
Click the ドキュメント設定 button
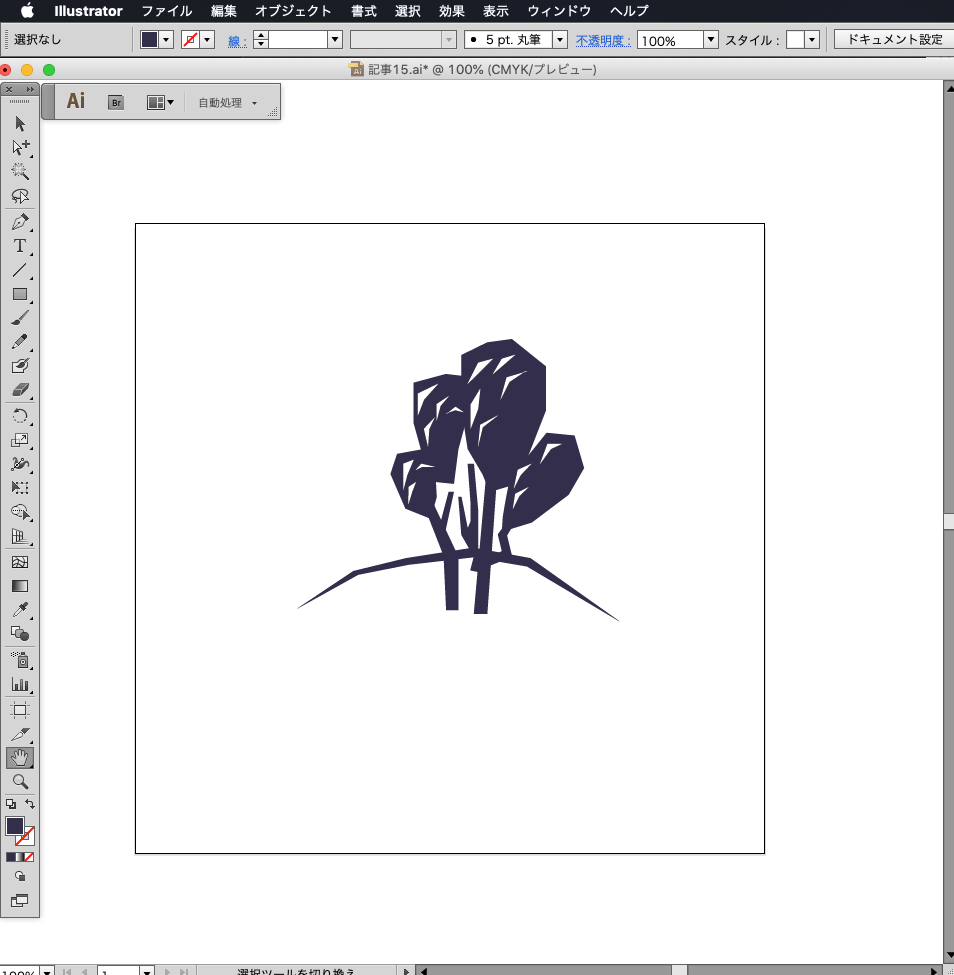[x=893, y=40]
